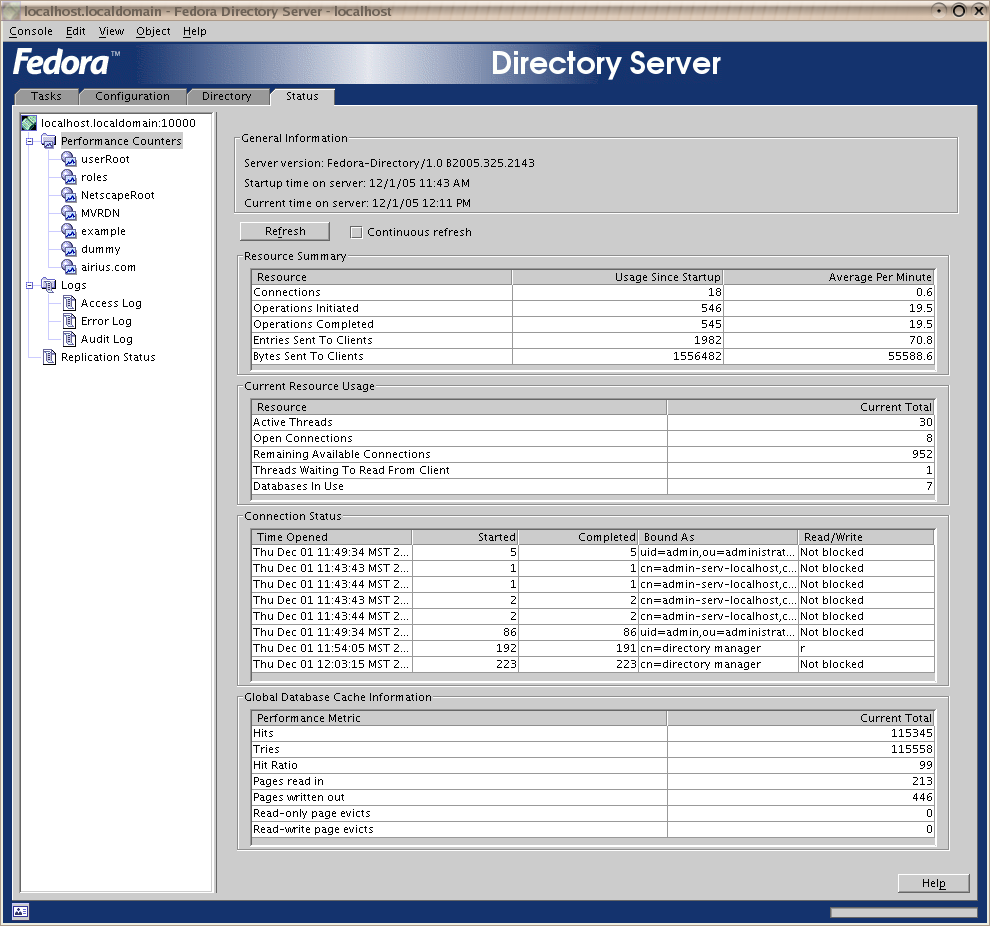Image resolution: width=990 pixels, height=926 pixels.
Task: Click the Error Log document icon
Action: pyautogui.click(x=69, y=321)
